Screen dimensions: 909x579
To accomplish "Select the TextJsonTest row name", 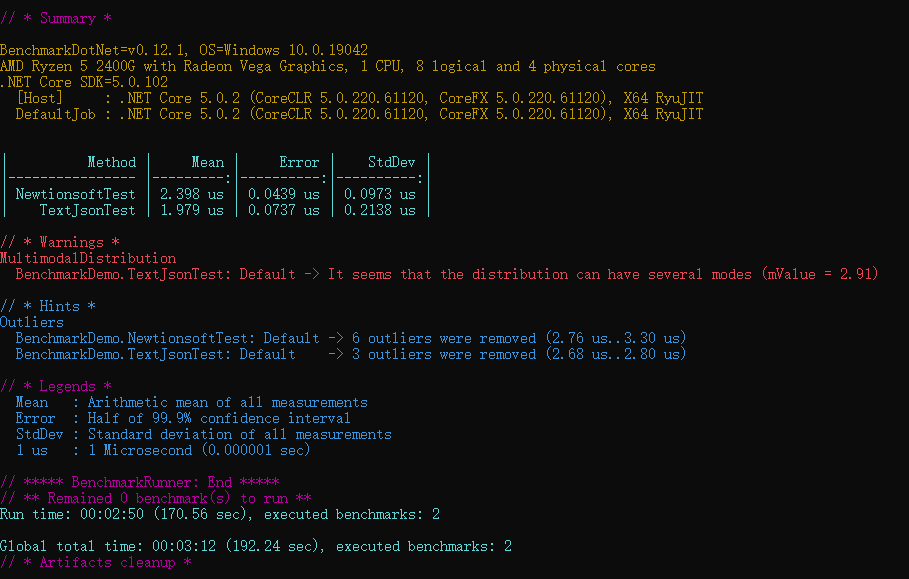I will coord(88,210).
